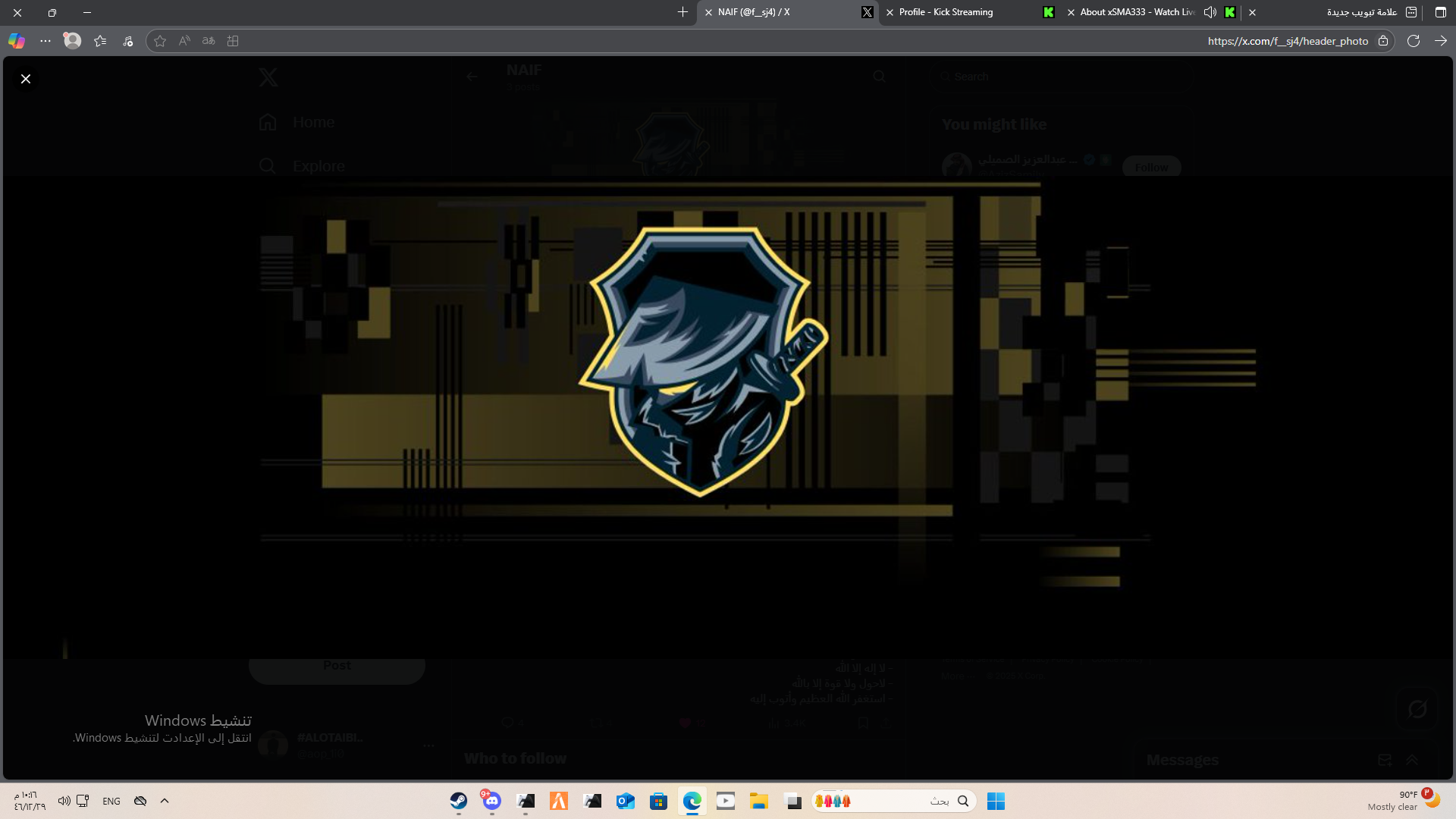
Task: Click the ENG language indicator
Action: coord(111,801)
